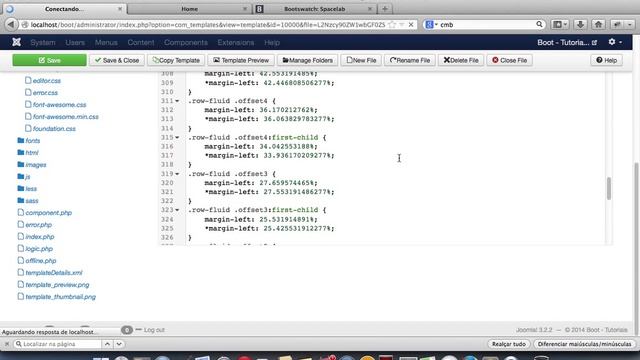This screenshot has height=360, width=640.
Task: Open the fonts folder
Action: click(x=29, y=140)
